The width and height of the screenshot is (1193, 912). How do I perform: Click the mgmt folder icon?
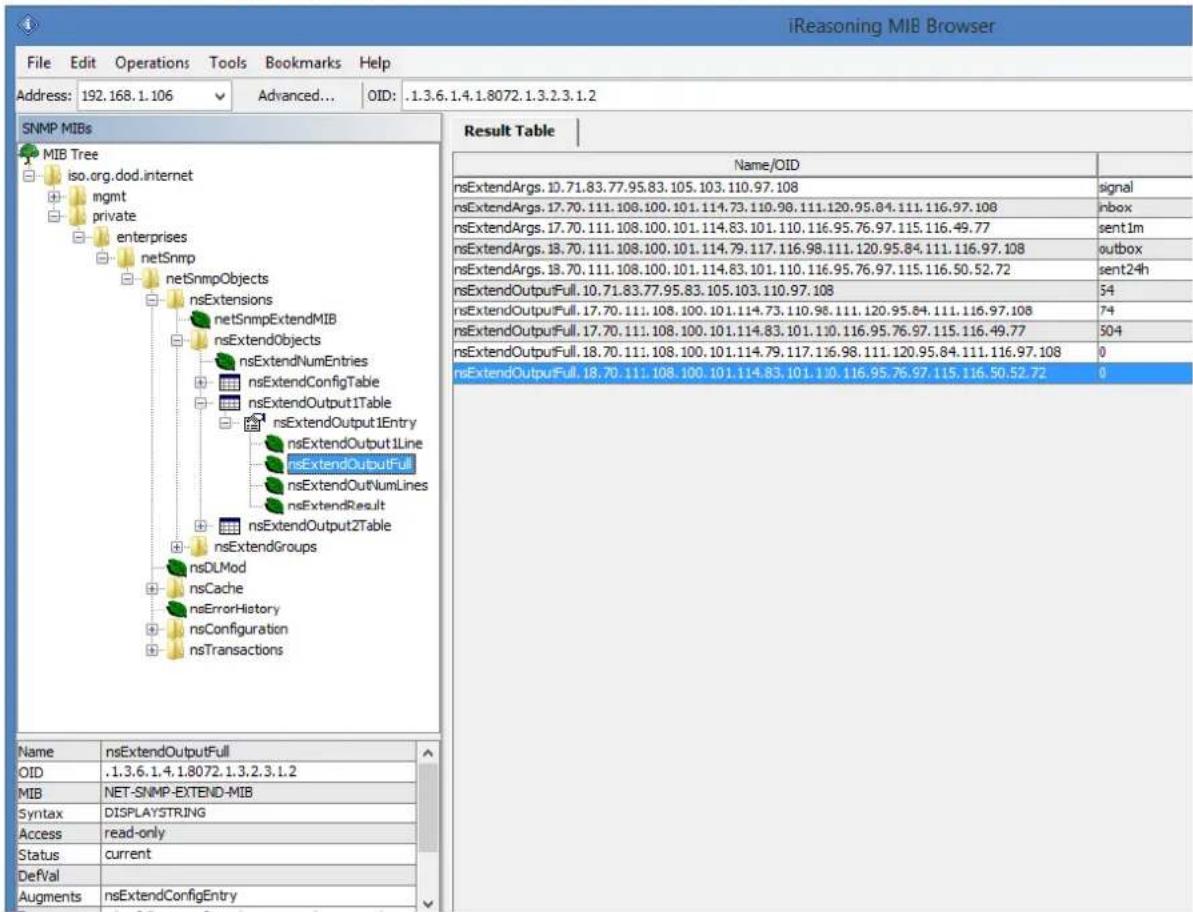(x=78, y=196)
